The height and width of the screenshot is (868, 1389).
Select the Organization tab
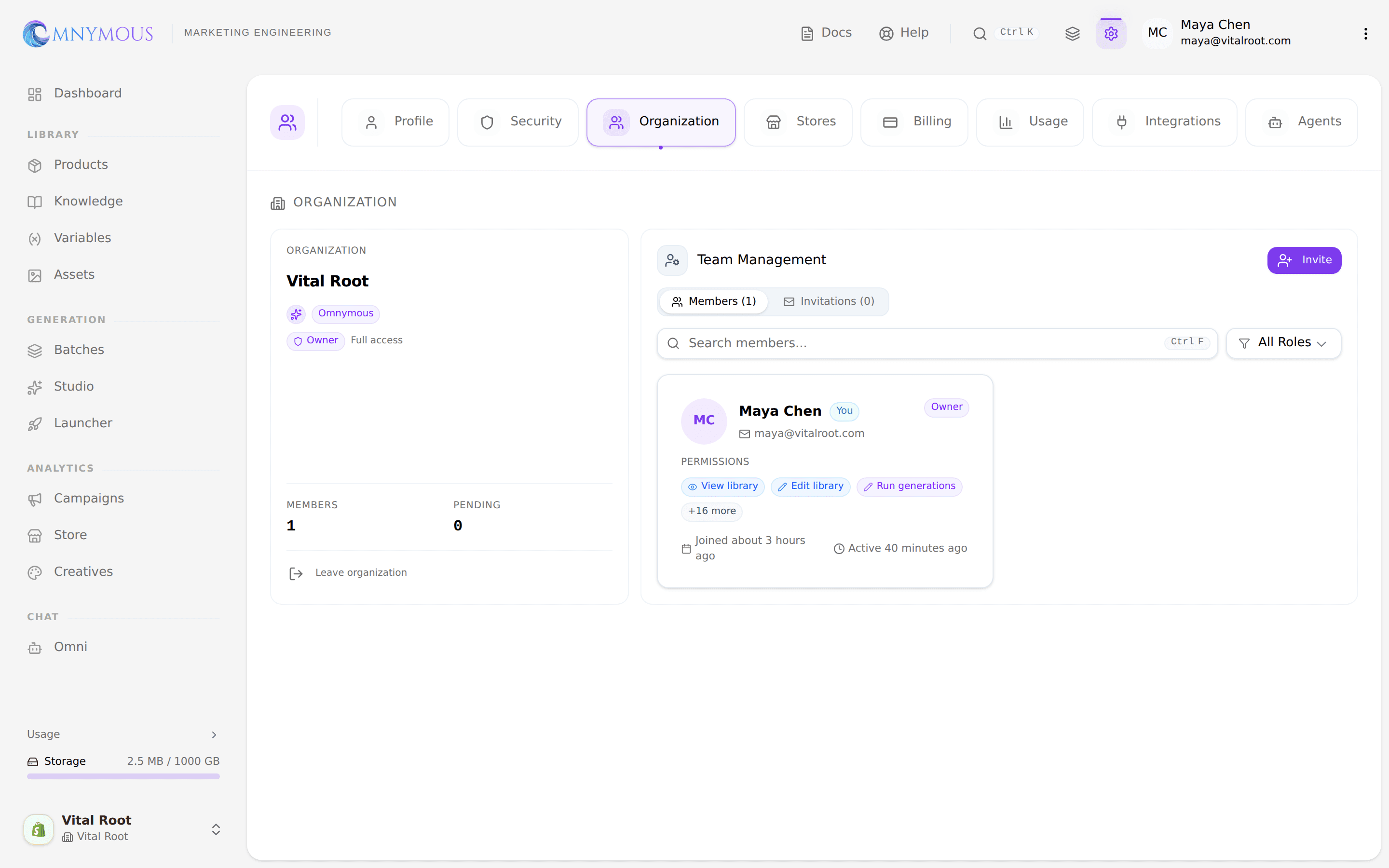661,122
